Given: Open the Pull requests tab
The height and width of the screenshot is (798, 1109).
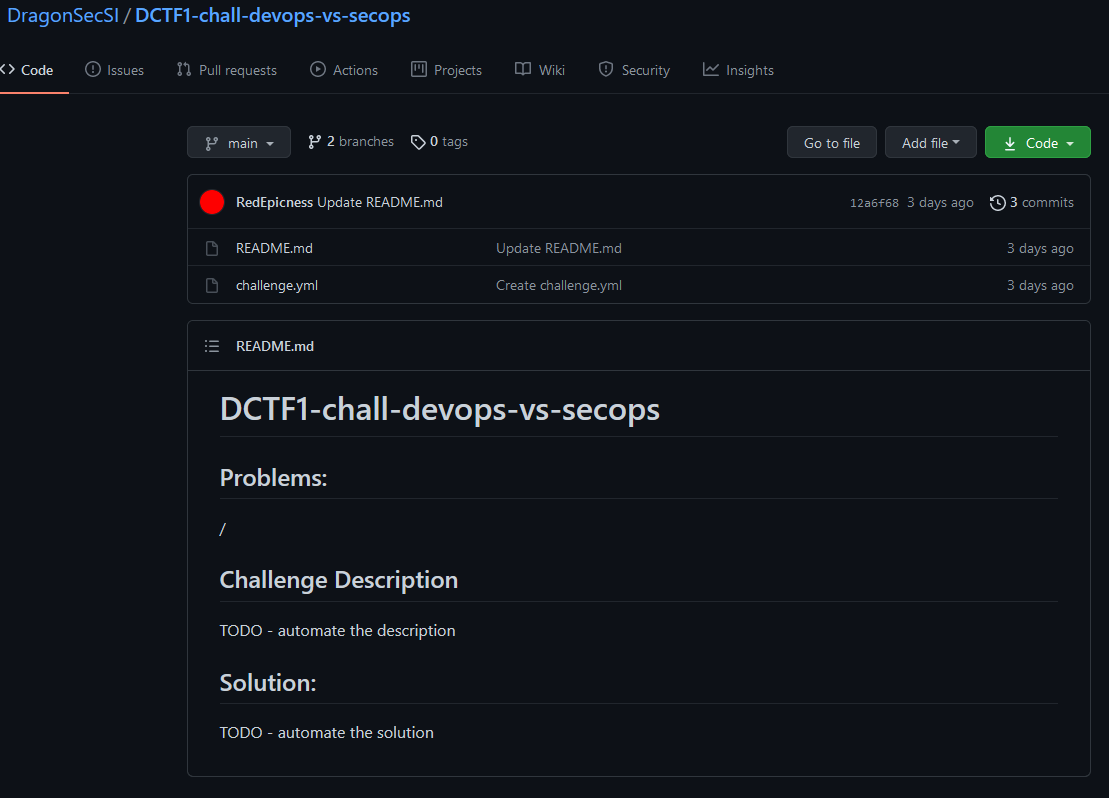Looking at the screenshot, I should click(227, 70).
